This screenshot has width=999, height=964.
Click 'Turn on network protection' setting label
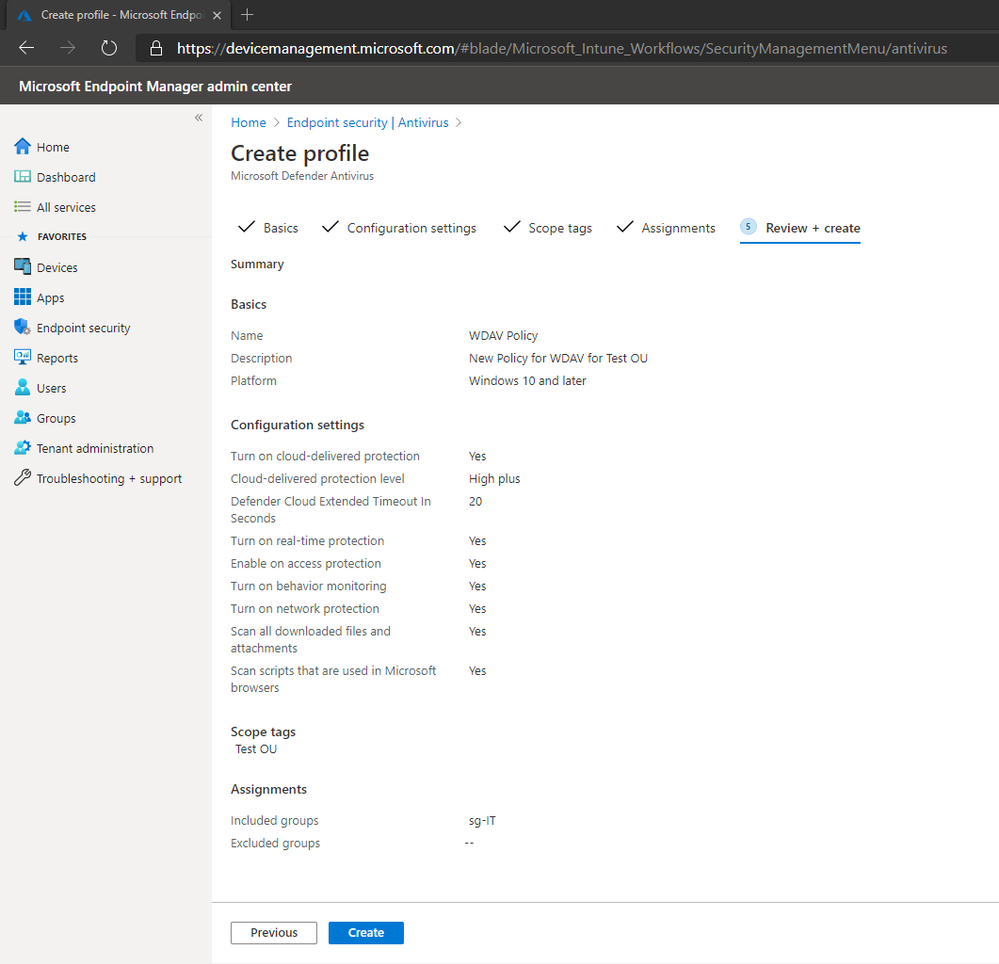tap(305, 608)
